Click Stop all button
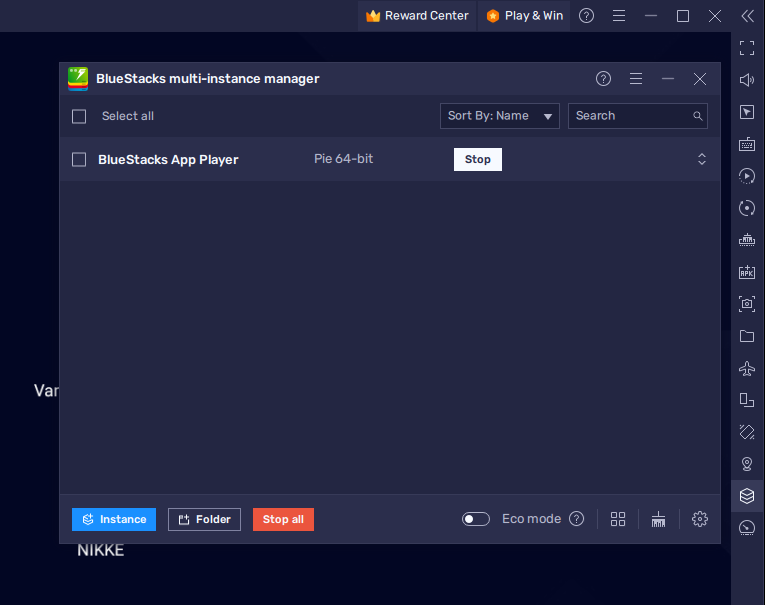 coord(283,519)
